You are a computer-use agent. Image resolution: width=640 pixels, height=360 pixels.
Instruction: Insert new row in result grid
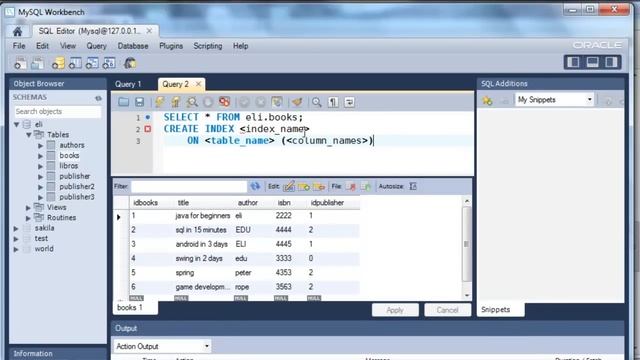[x=304, y=187]
